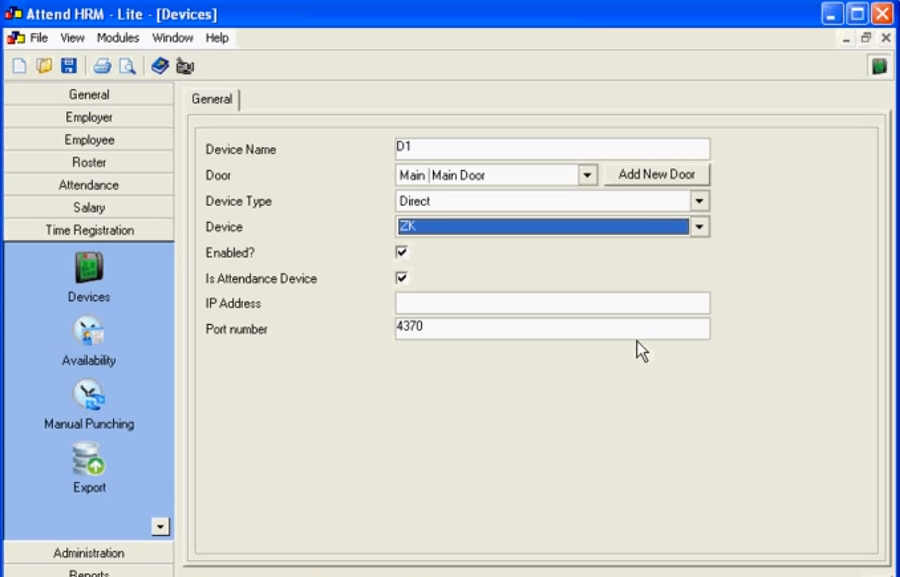Image resolution: width=900 pixels, height=577 pixels.
Task: Click the Device Name input field
Action: pos(552,149)
